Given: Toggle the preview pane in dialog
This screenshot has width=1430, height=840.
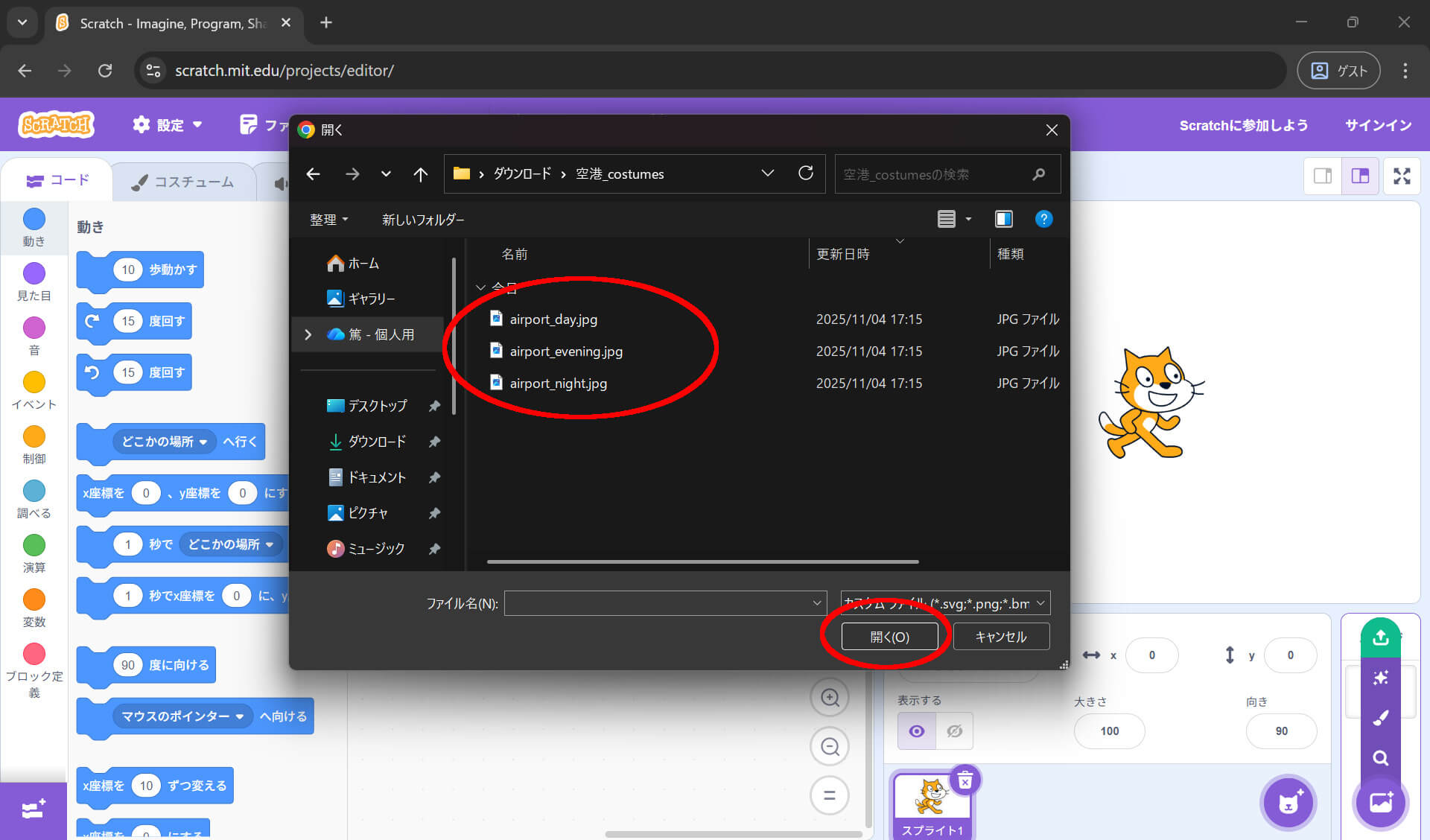Looking at the screenshot, I should pos(1003,219).
